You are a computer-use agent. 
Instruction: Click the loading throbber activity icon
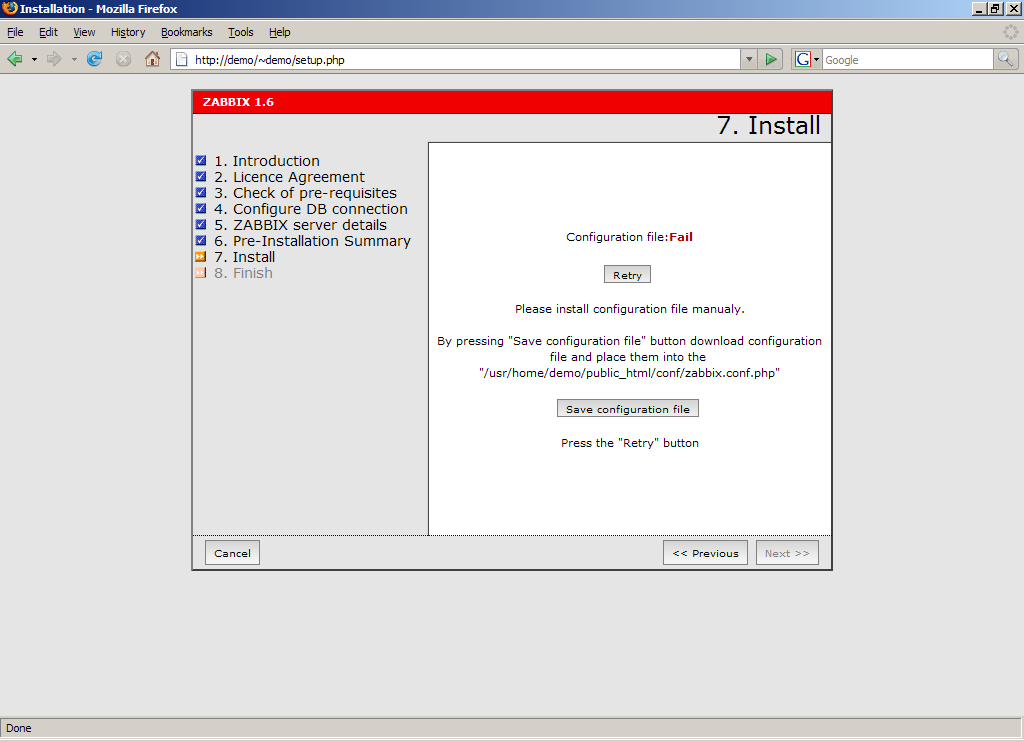(x=1010, y=31)
